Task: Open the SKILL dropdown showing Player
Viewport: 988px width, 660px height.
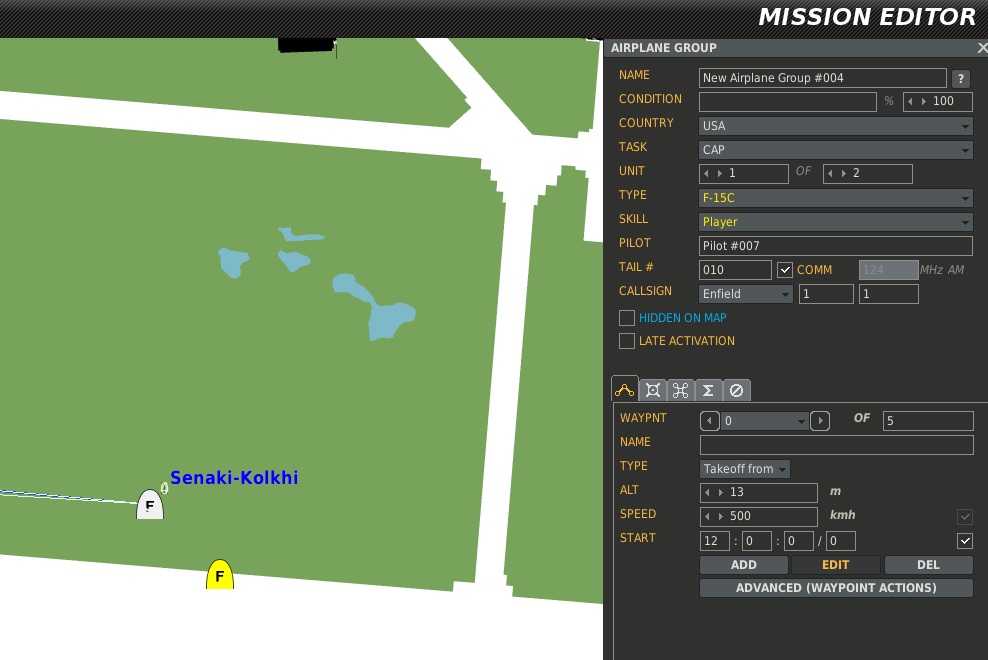Action: point(836,221)
